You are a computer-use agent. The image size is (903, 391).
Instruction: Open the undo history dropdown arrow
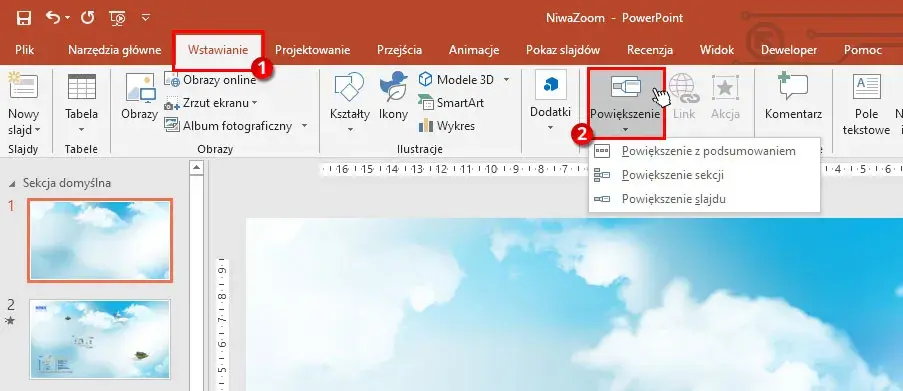[x=67, y=18]
